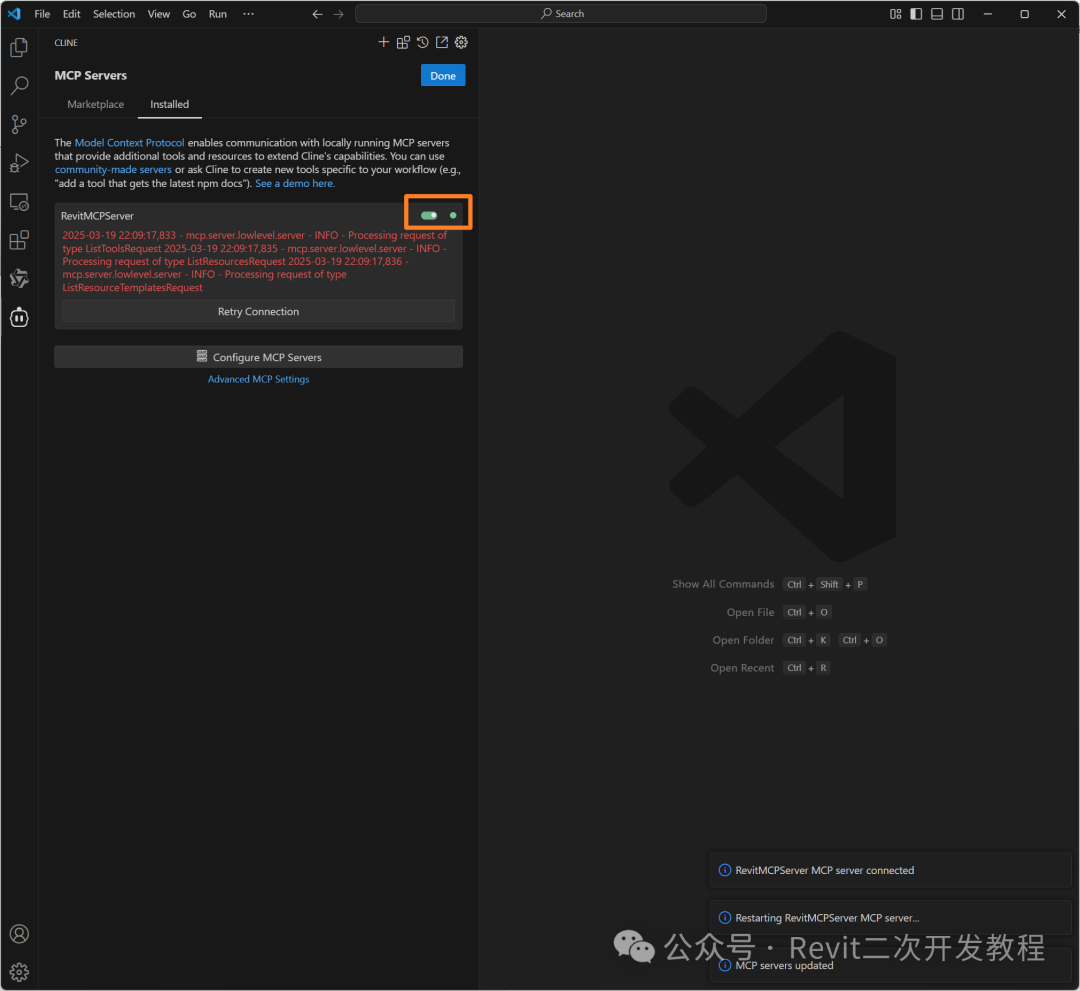Switch to the Marketplace tab
This screenshot has height=991, width=1080.
click(96, 104)
